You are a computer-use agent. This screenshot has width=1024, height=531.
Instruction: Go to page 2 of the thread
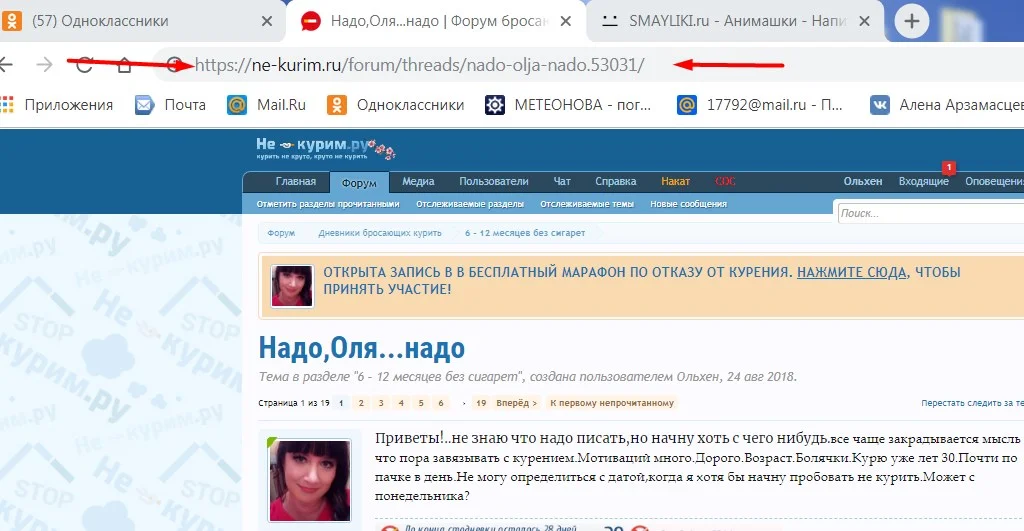tap(361, 403)
